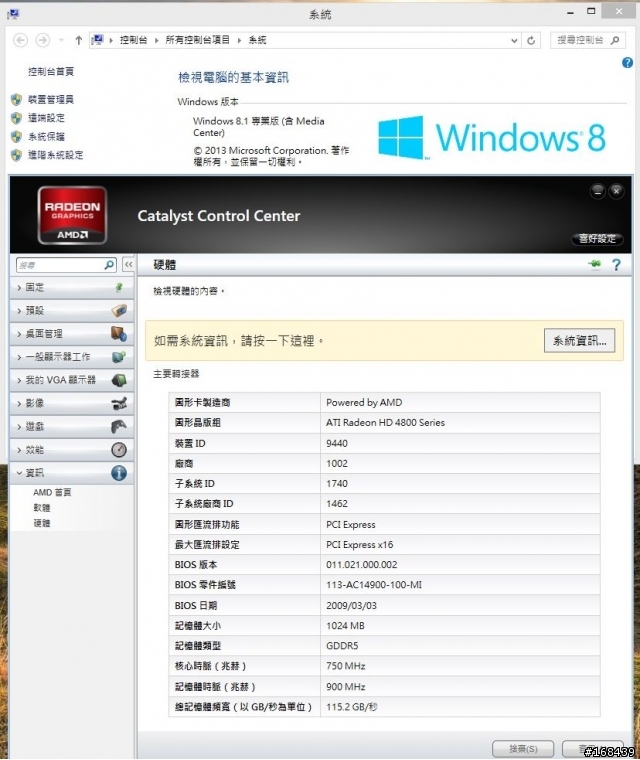Click the value ATI Radeon HD 4800 Series
This screenshot has width=640, height=760.
coord(385,423)
